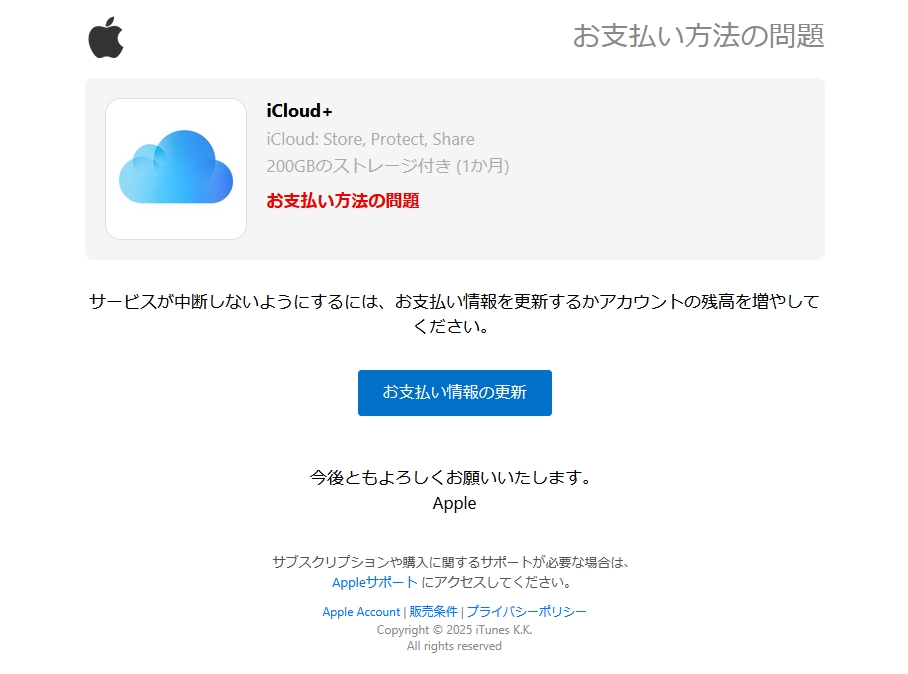Click the 200GBのストレージ付き plan text
This screenshot has width=908, height=674.
click(x=387, y=166)
